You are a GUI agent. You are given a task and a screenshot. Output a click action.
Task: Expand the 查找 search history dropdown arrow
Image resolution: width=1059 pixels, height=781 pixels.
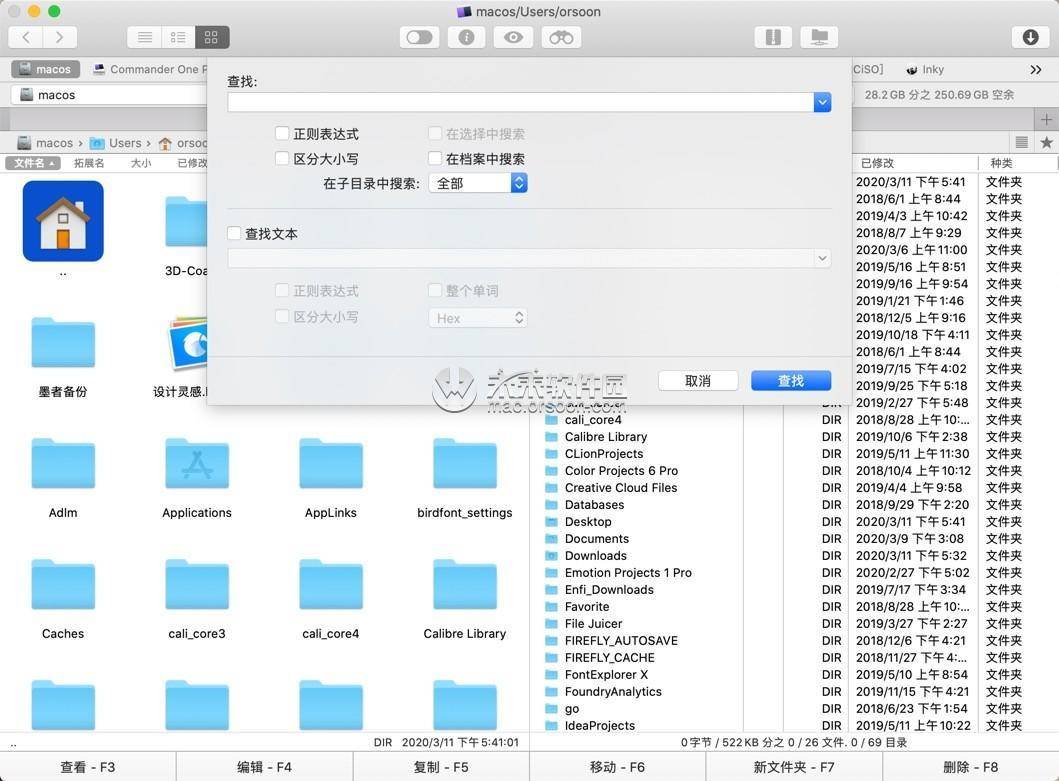point(822,102)
